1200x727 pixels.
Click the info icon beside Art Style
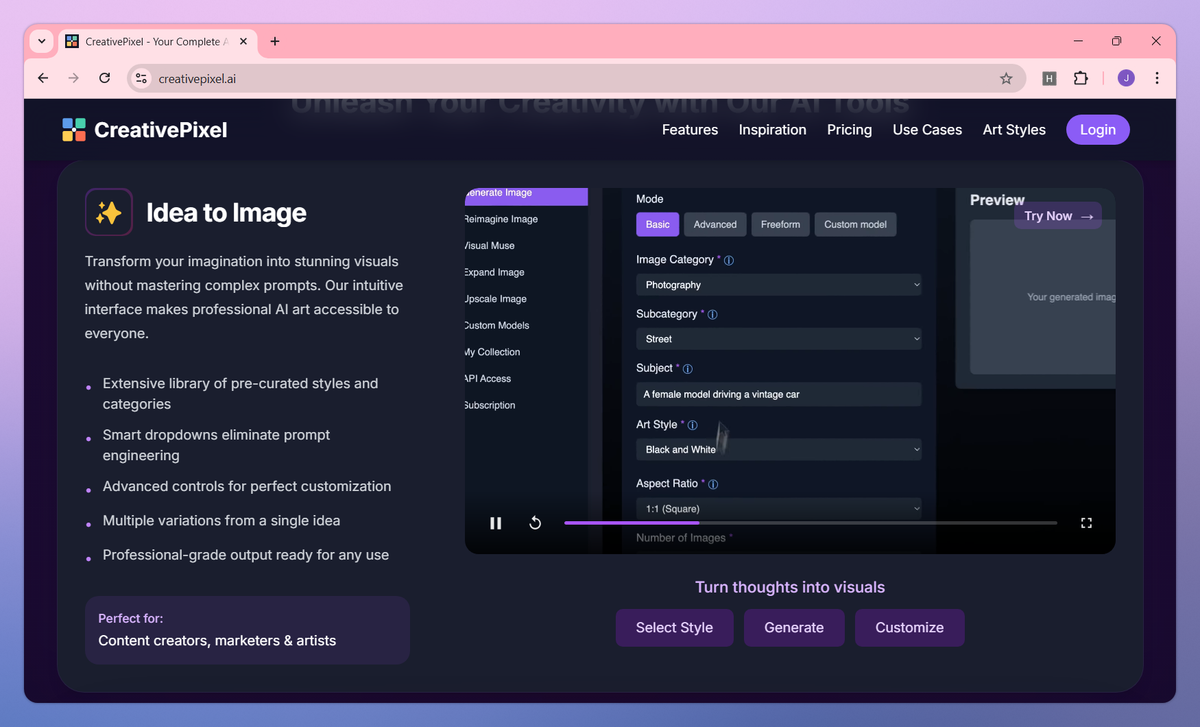tap(694, 424)
